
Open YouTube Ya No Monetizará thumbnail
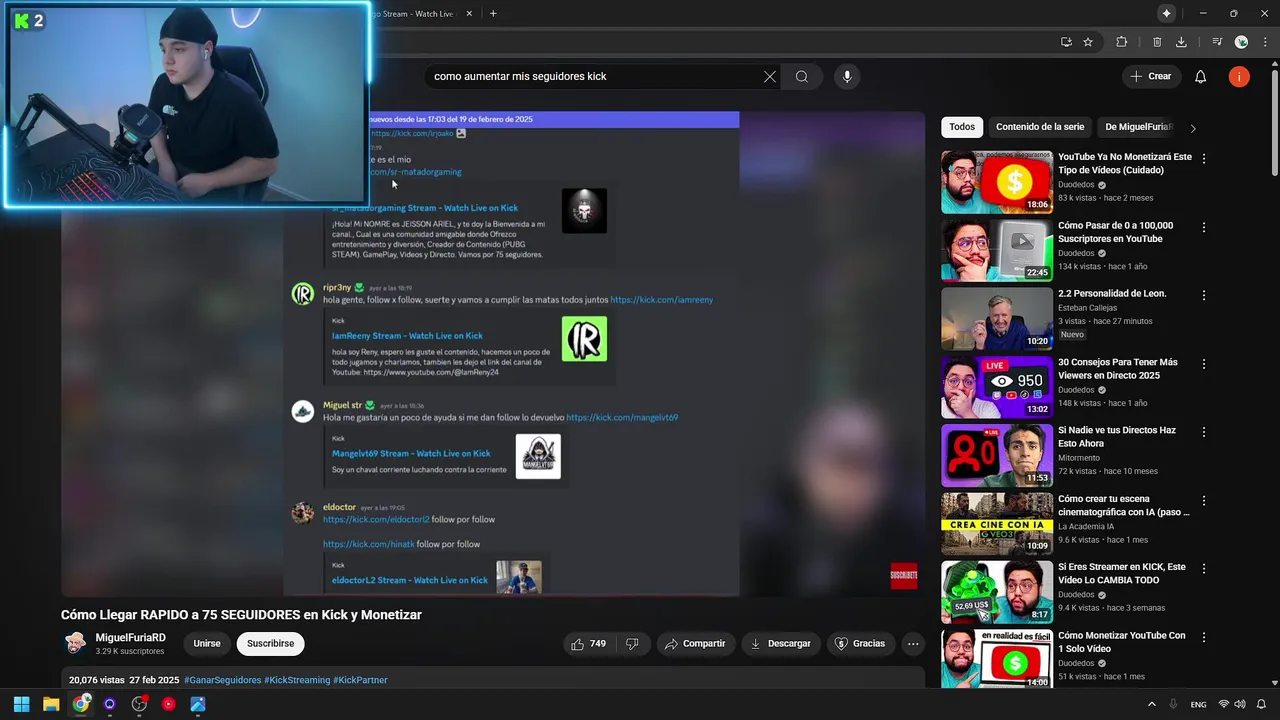(997, 182)
